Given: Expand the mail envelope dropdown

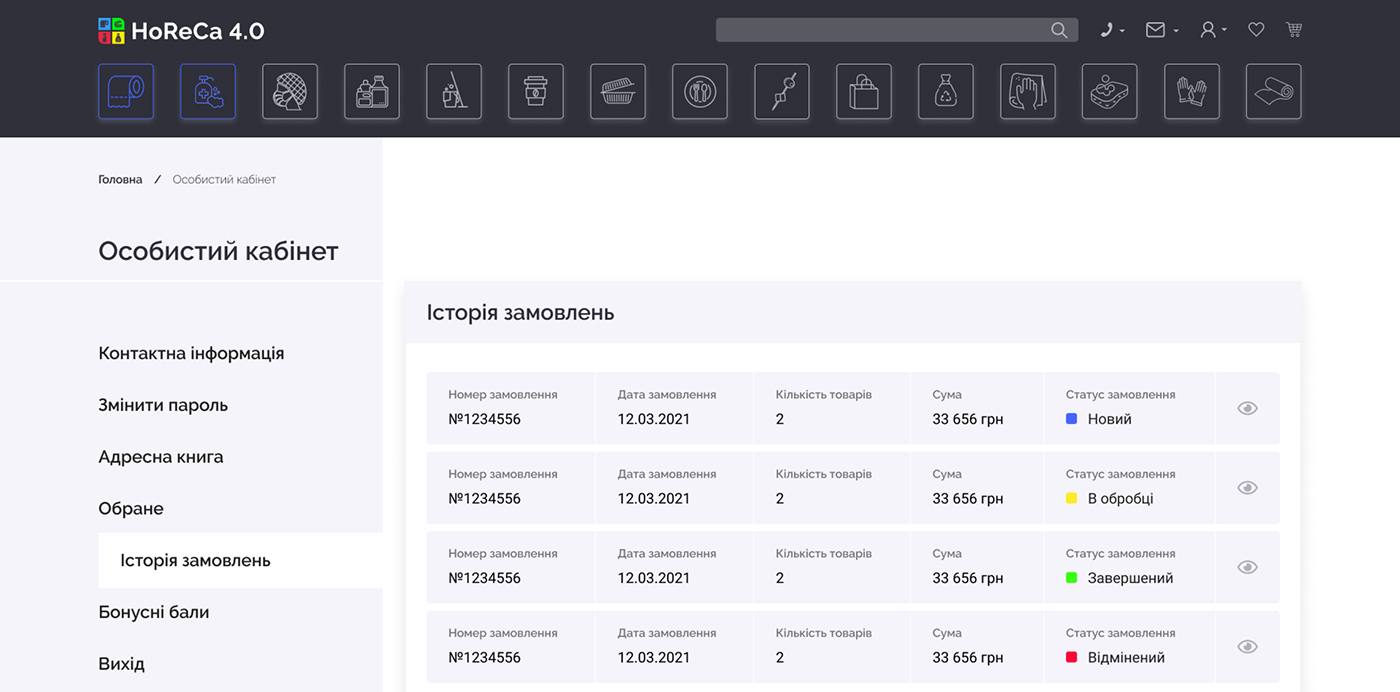Looking at the screenshot, I should click(1161, 30).
